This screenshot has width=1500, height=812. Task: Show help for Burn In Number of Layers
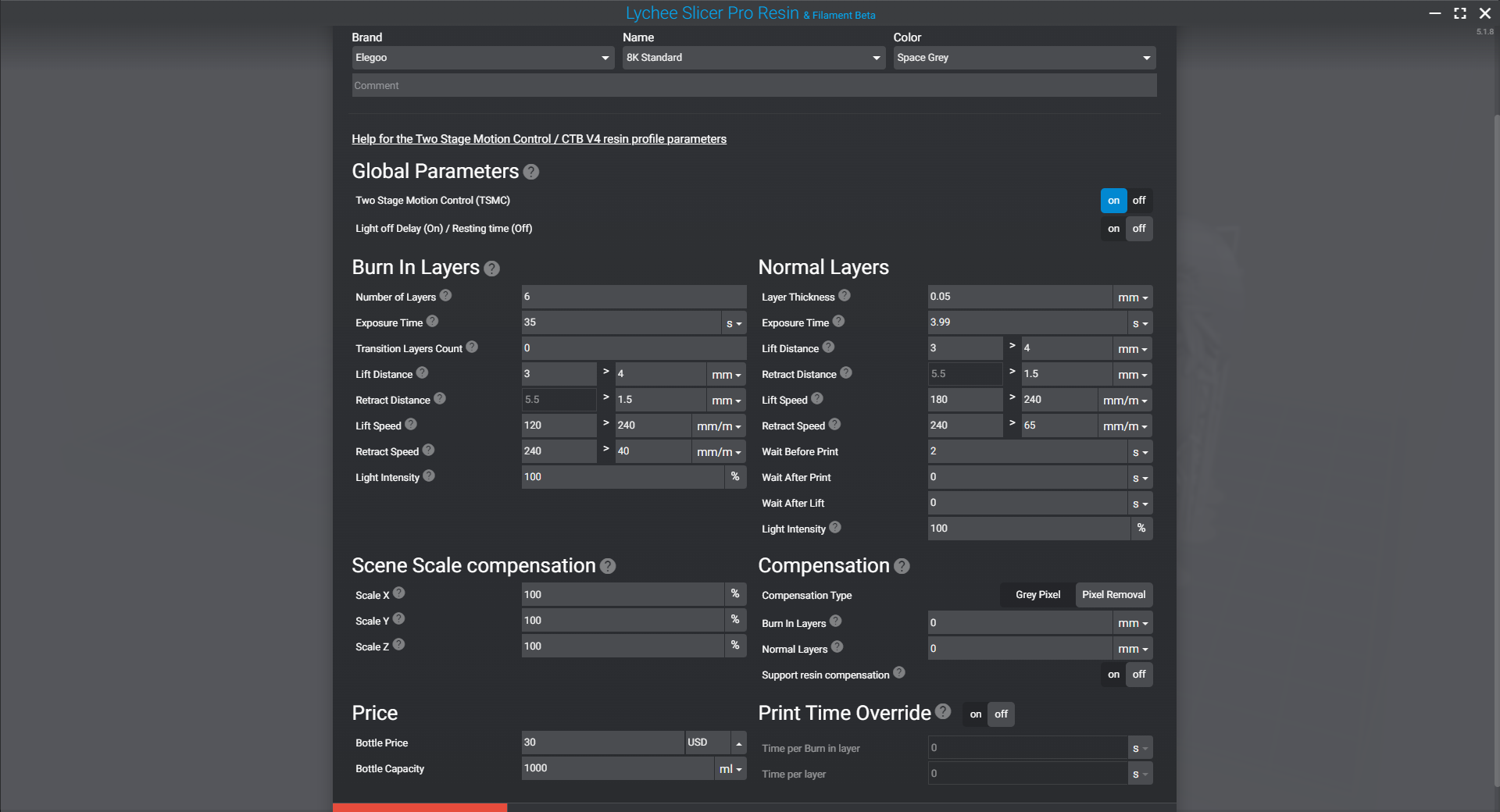pyautogui.click(x=445, y=295)
